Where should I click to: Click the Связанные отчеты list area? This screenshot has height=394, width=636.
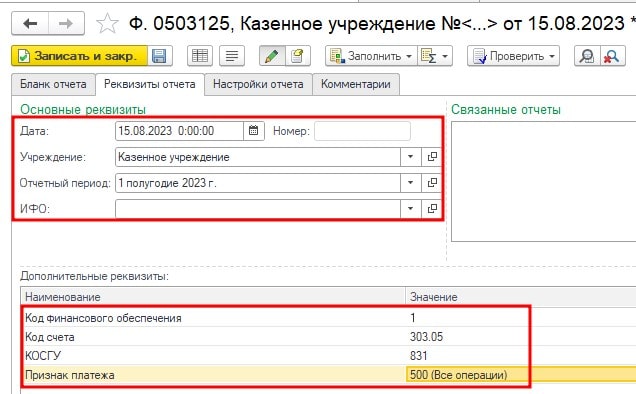coord(544,181)
